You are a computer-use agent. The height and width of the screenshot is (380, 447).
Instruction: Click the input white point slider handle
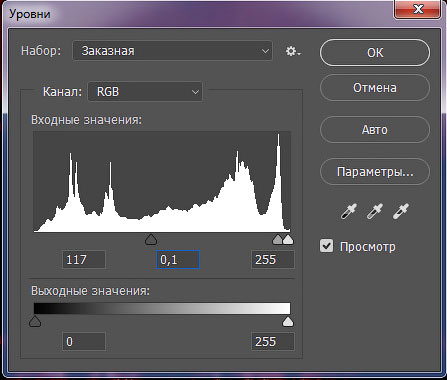point(288,239)
